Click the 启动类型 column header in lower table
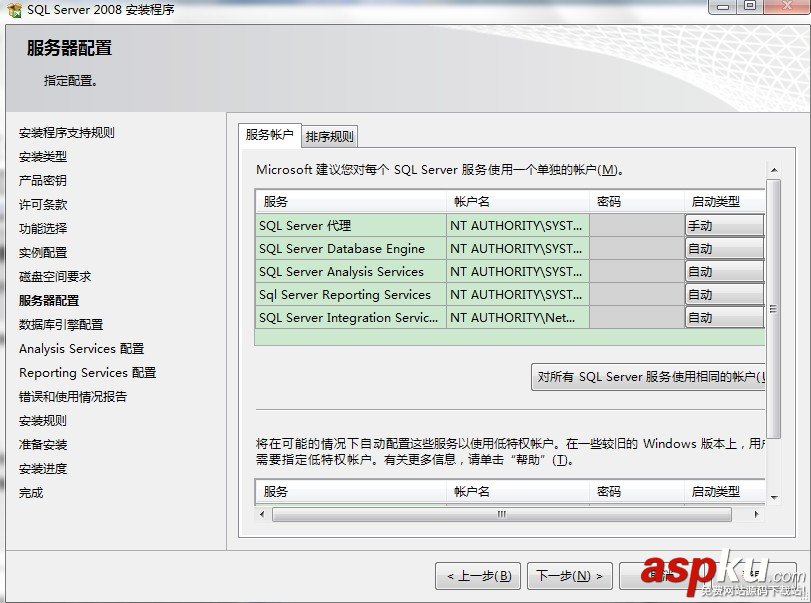Image resolution: width=811 pixels, height=603 pixels. 724,491
